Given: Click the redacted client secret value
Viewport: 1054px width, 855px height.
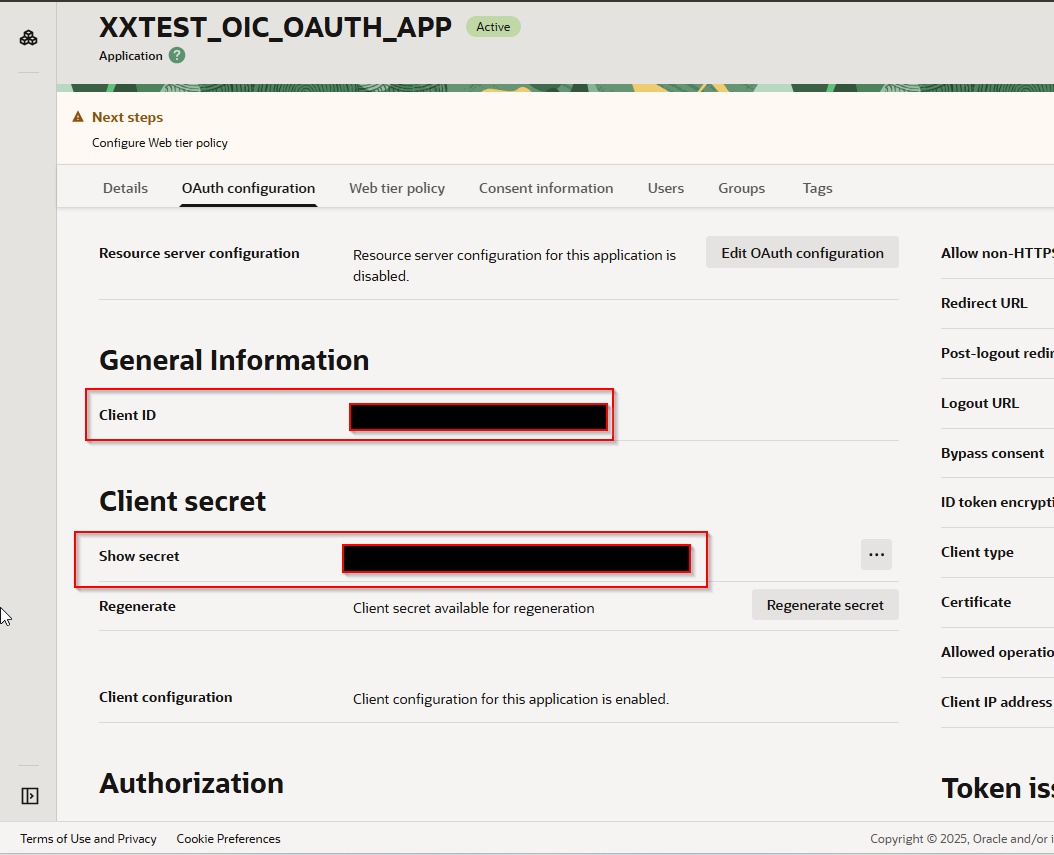Looking at the screenshot, I should 516,558.
